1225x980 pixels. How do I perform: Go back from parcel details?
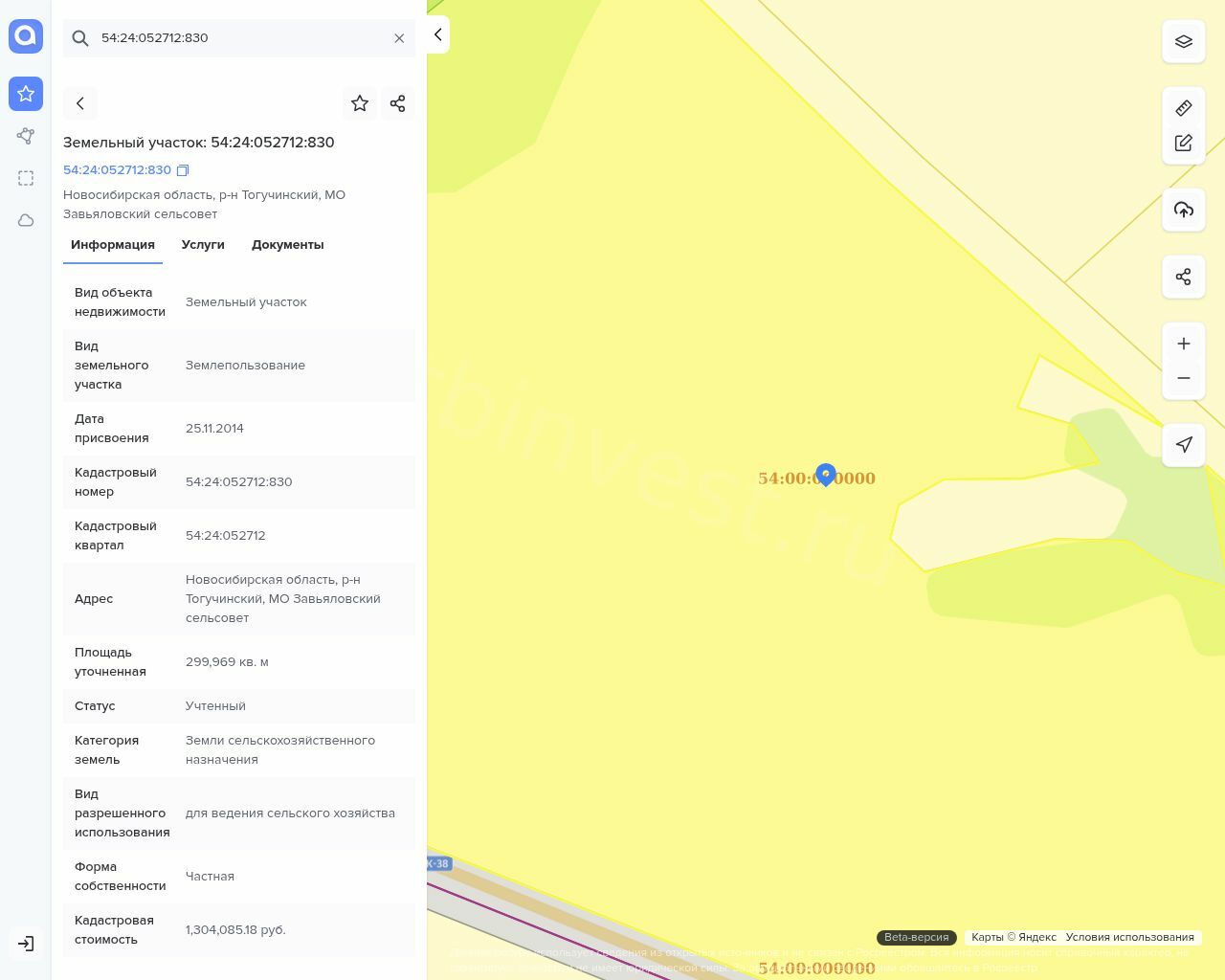(x=80, y=103)
